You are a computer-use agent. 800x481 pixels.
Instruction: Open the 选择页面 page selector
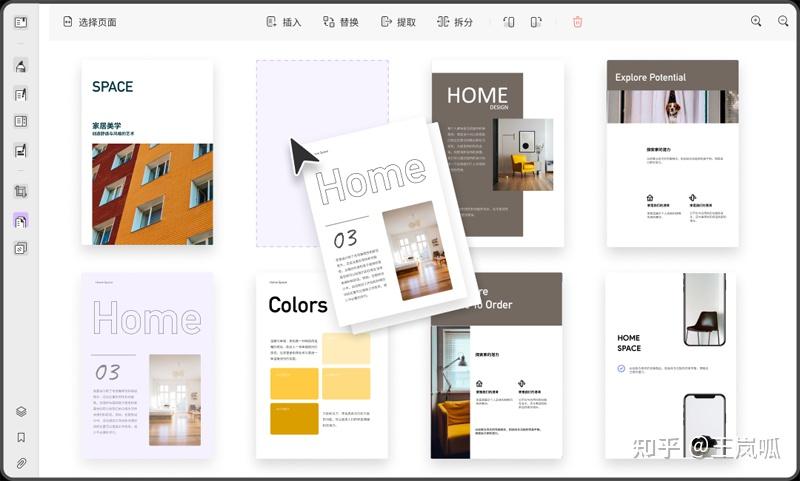click(90, 22)
